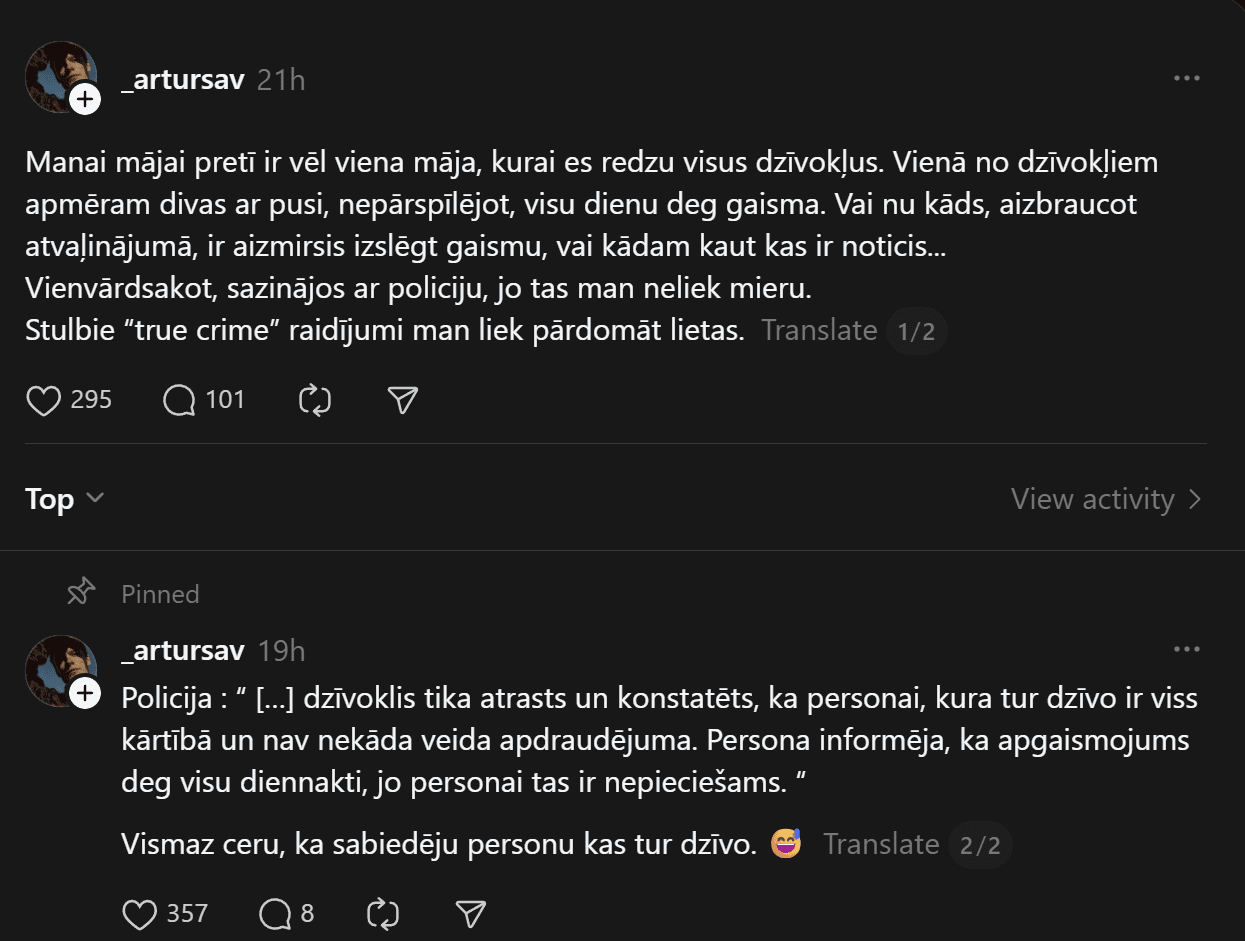Screen dimensions: 1245x941
Task: Follow via plus badge on pinned reply avatar
Action: tap(85, 692)
